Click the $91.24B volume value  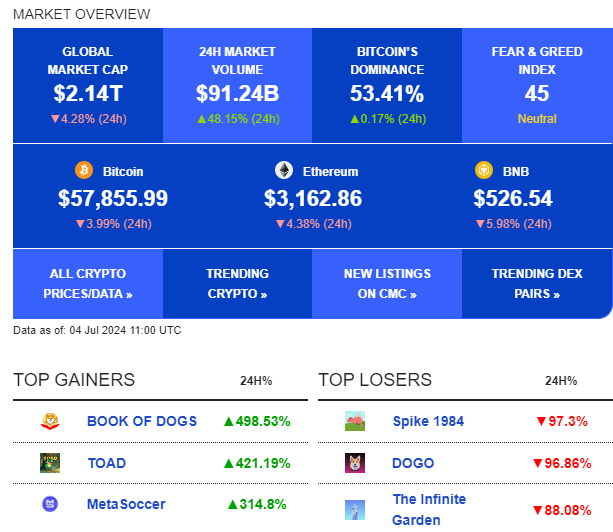[x=237, y=93]
